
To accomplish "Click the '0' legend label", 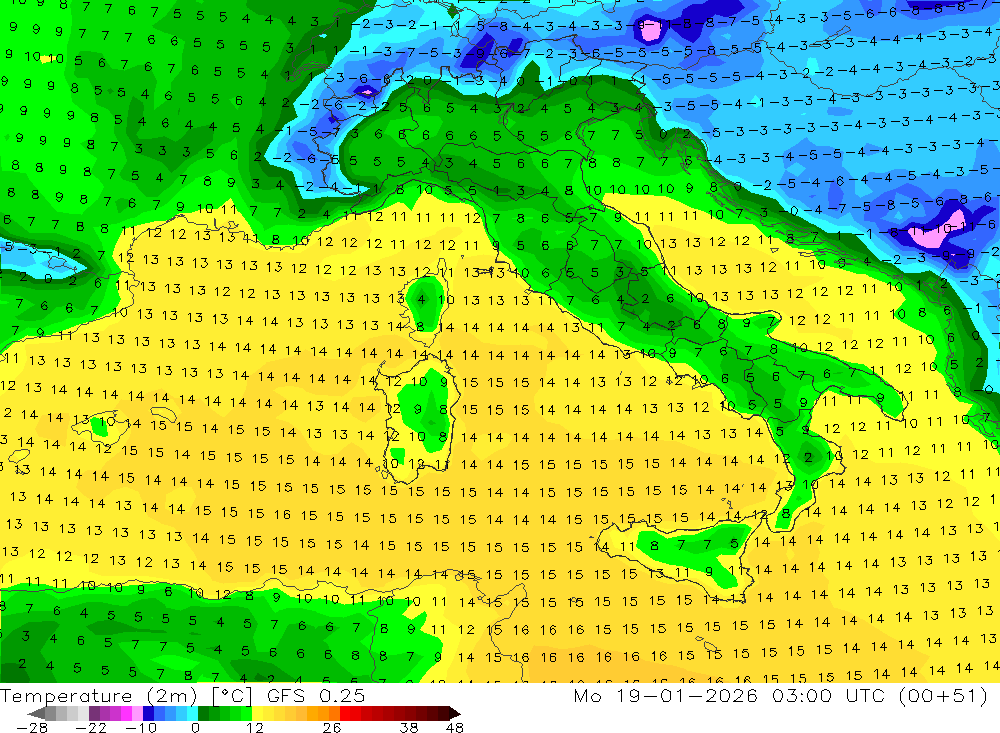I will pyautogui.click(x=196, y=727).
